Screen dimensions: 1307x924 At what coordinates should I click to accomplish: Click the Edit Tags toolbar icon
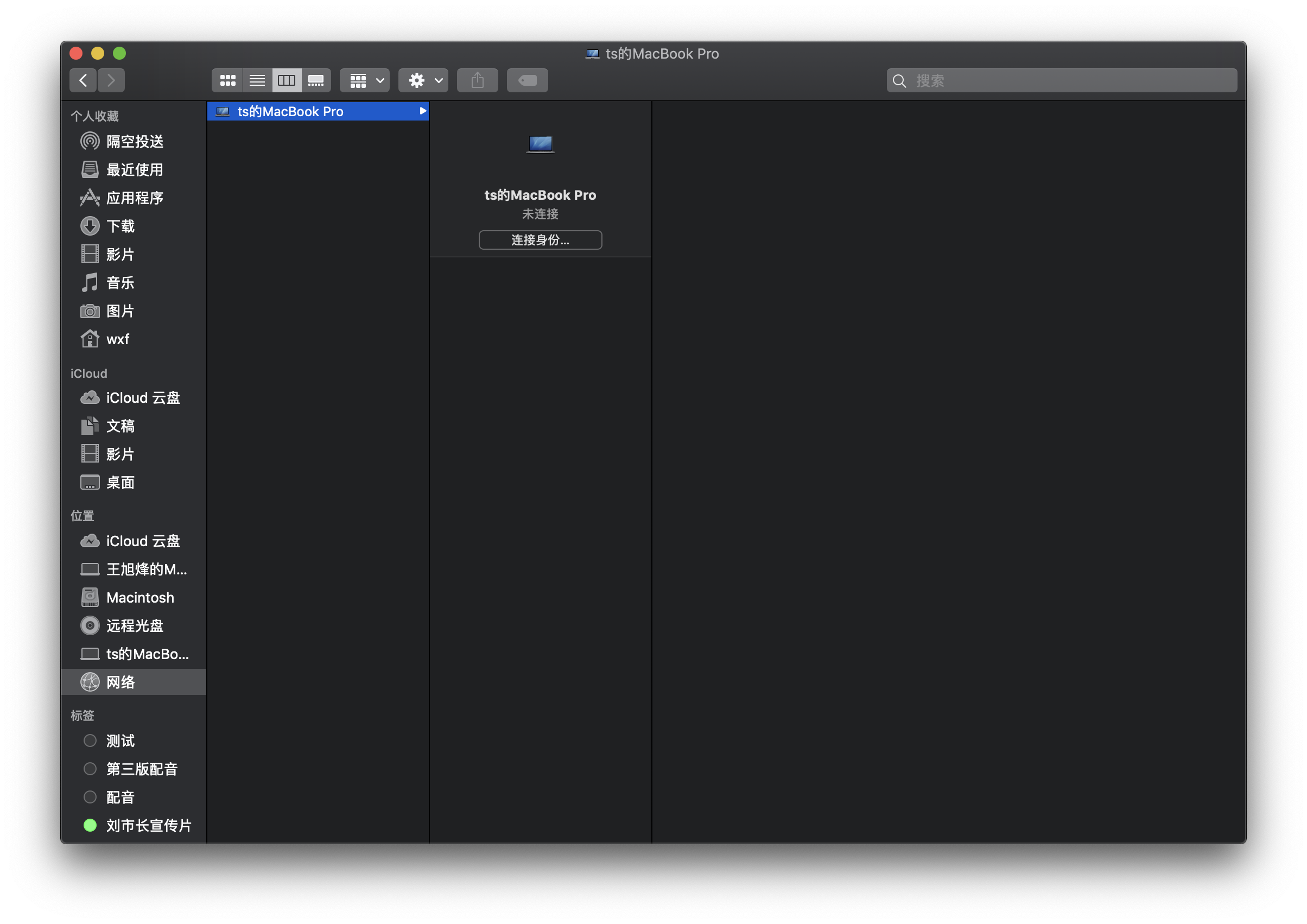[527, 80]
